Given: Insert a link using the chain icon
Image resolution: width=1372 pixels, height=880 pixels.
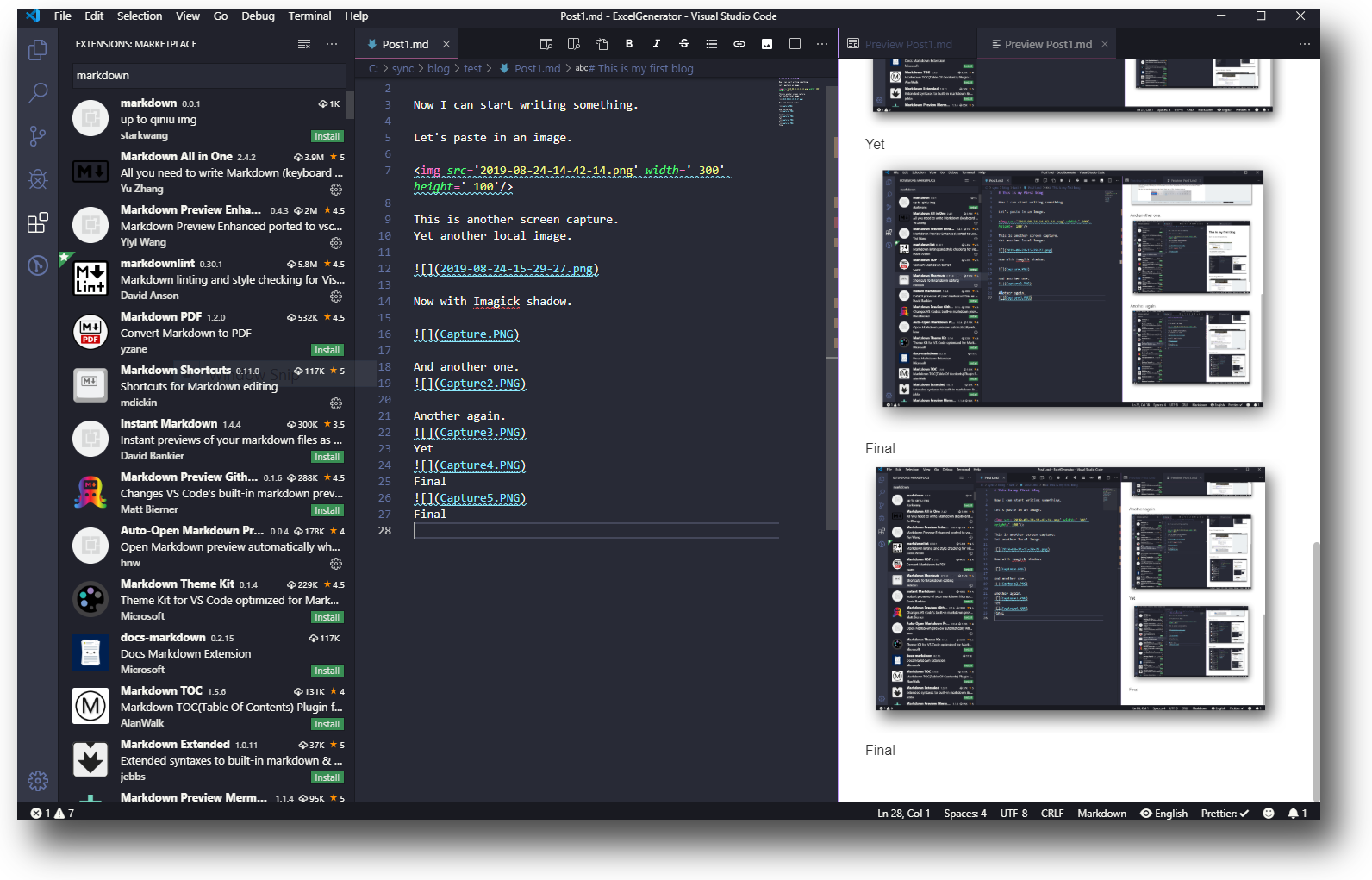Looking at the screenshot, I should [x=739, y=44].
